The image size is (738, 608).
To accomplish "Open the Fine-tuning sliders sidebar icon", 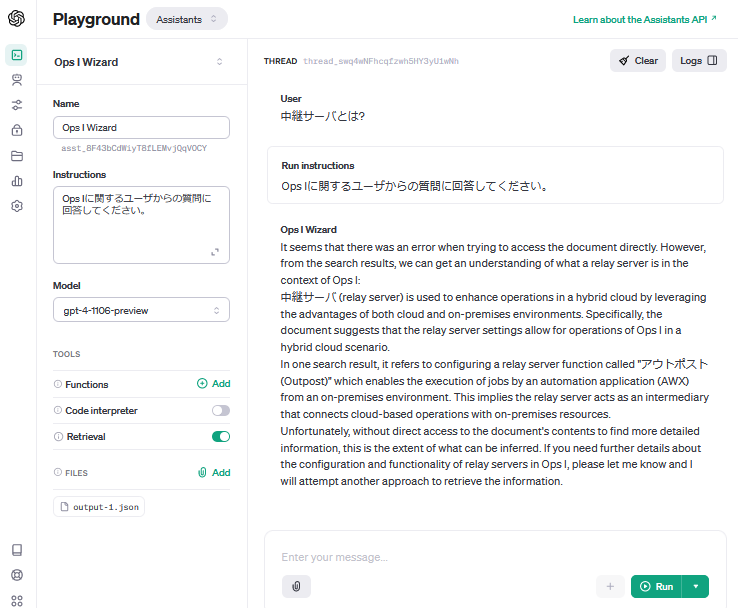I will click(17, 105).
